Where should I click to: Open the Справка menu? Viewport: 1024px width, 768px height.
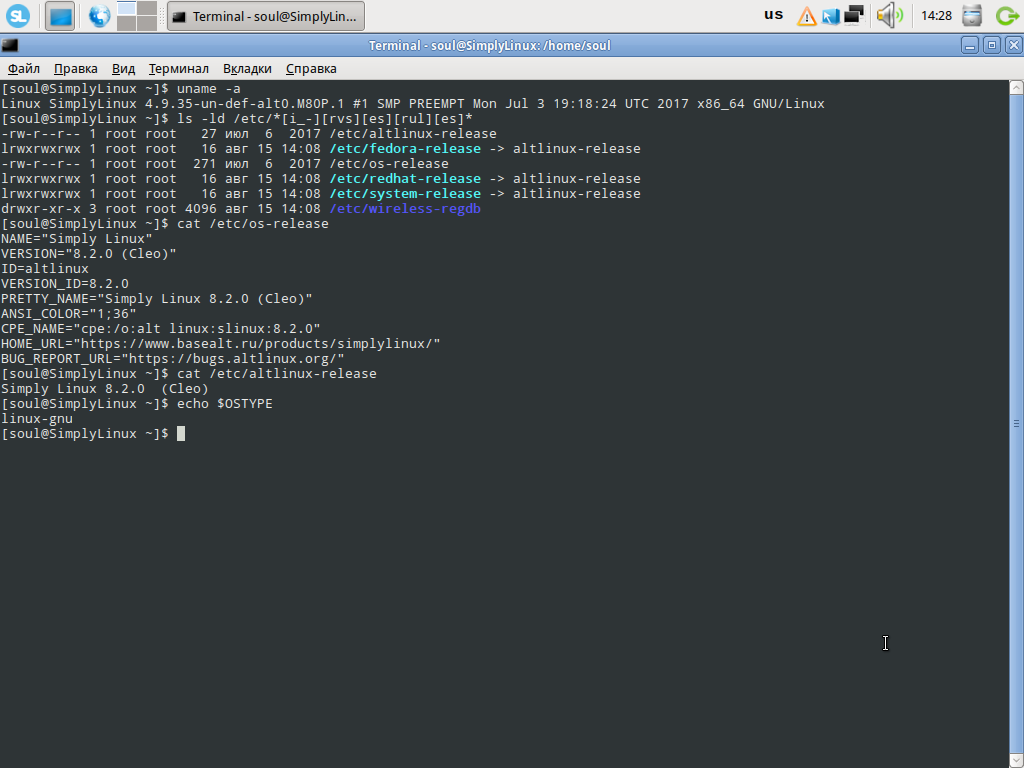pos(311,69)
